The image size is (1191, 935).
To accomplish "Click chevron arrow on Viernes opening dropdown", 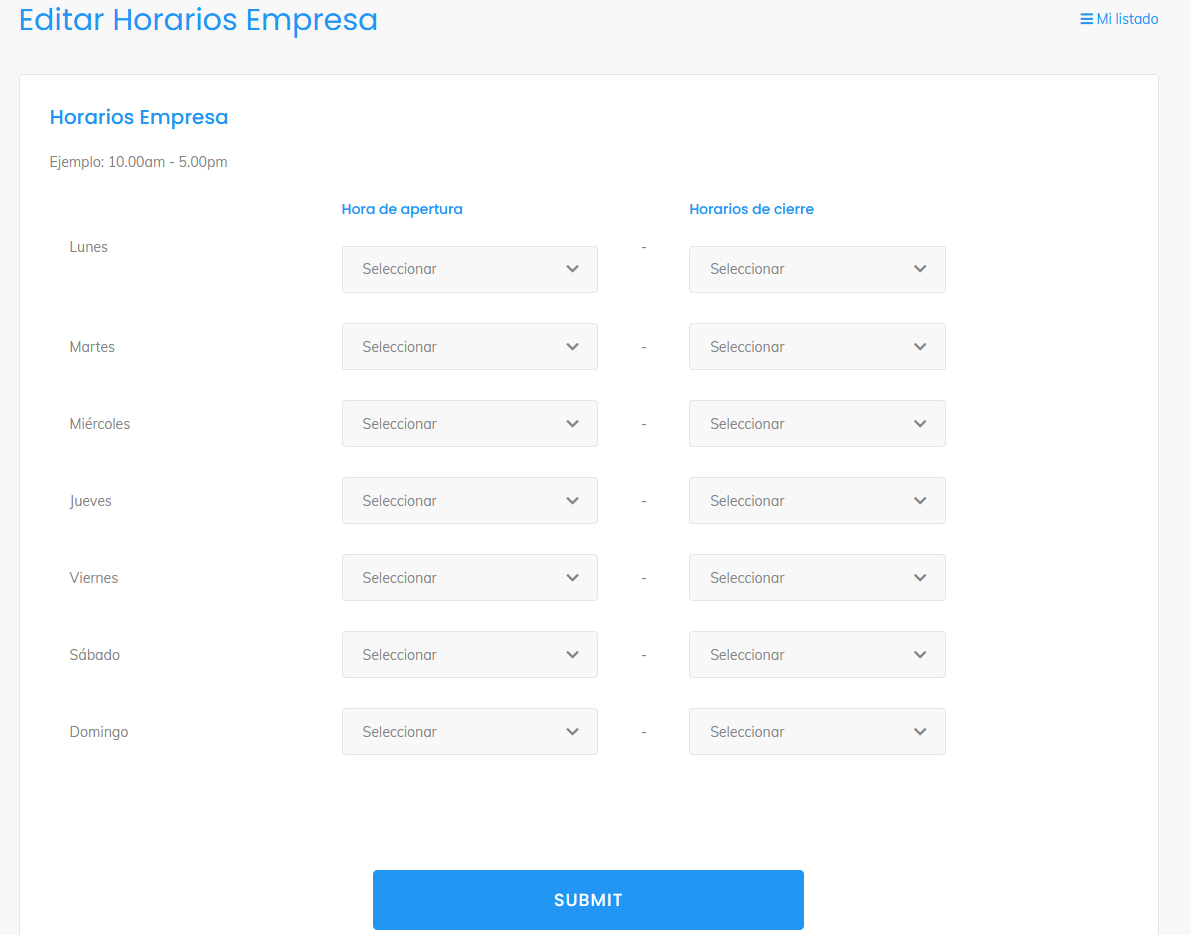I will [572, 578].
